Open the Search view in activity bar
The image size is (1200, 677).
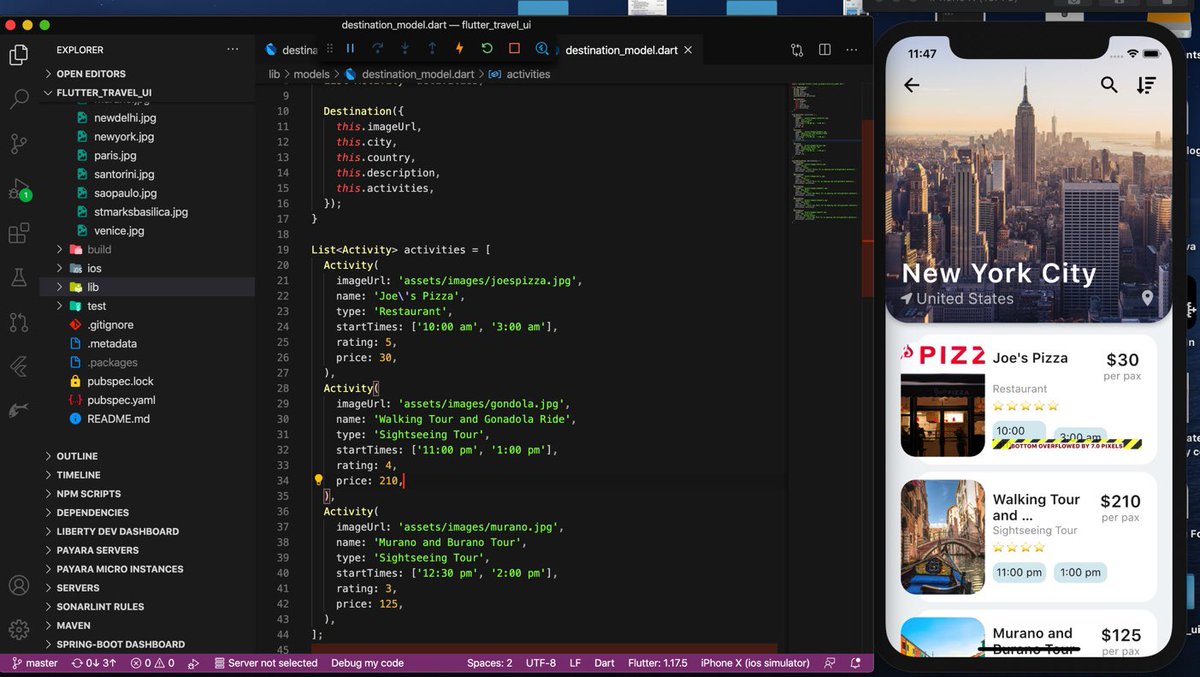point(19,99)
